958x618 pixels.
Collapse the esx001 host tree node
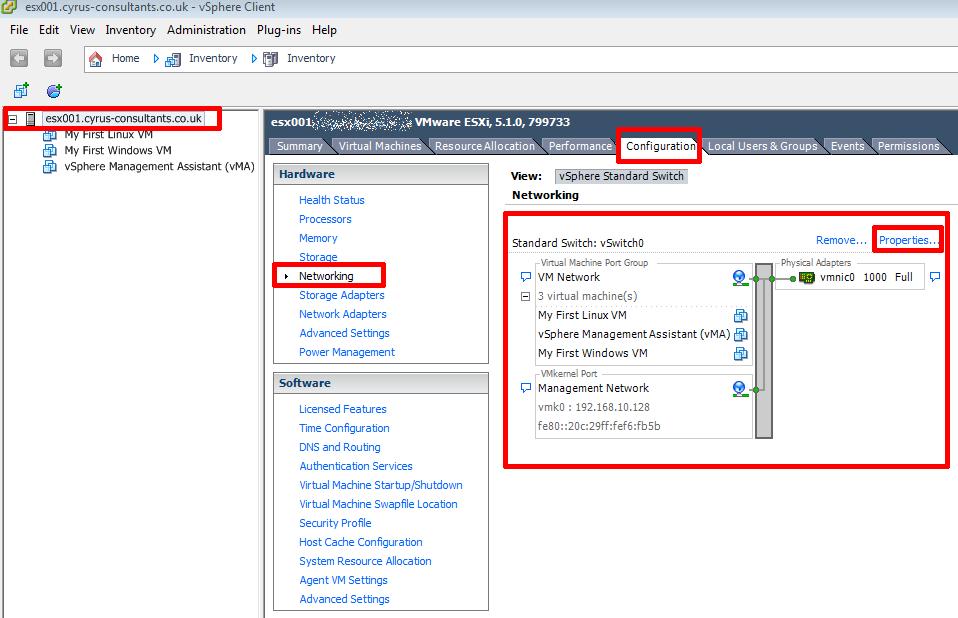pyautogui.click(x=12, y=119)
